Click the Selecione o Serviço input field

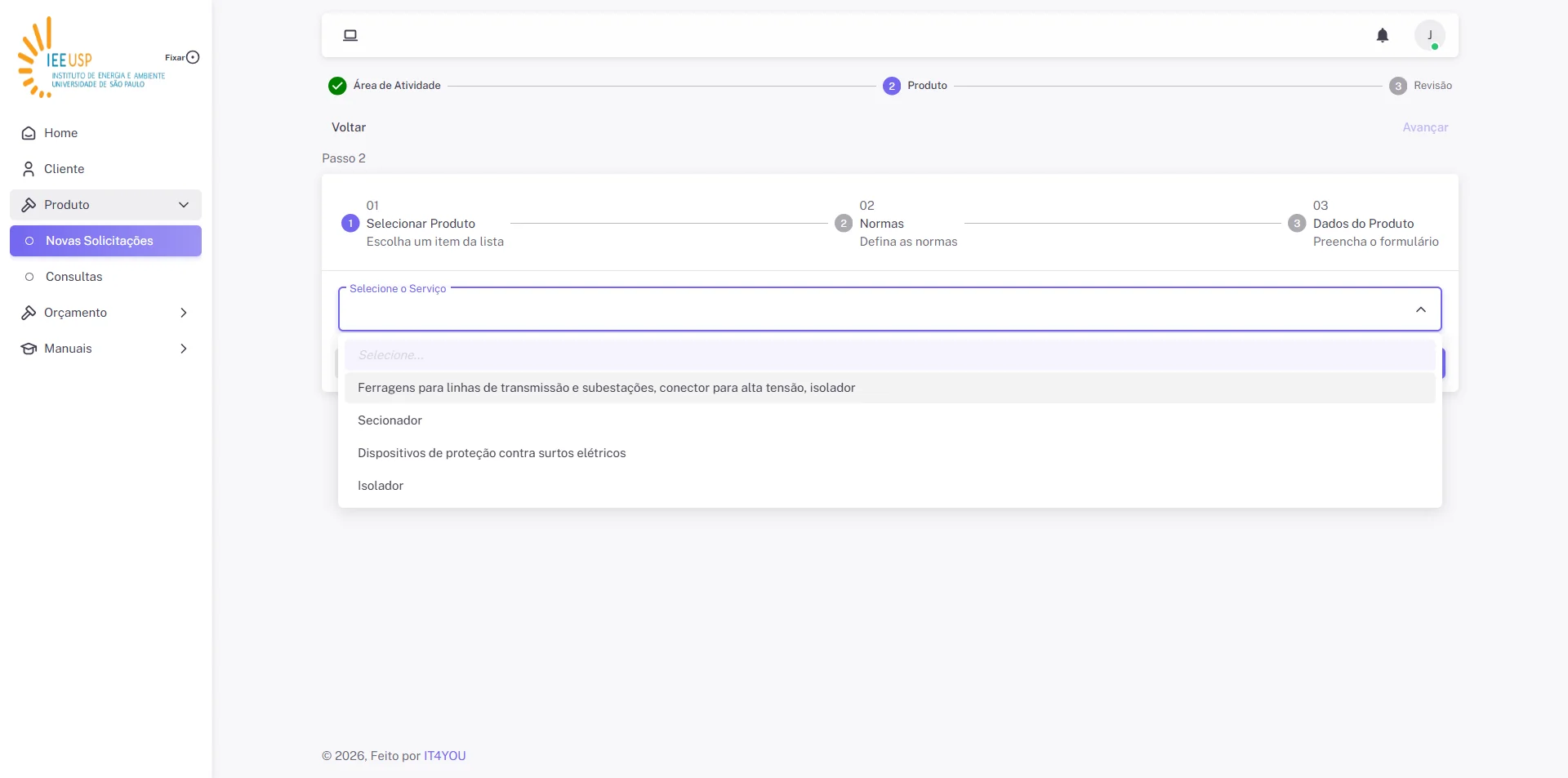coord(890,309)
